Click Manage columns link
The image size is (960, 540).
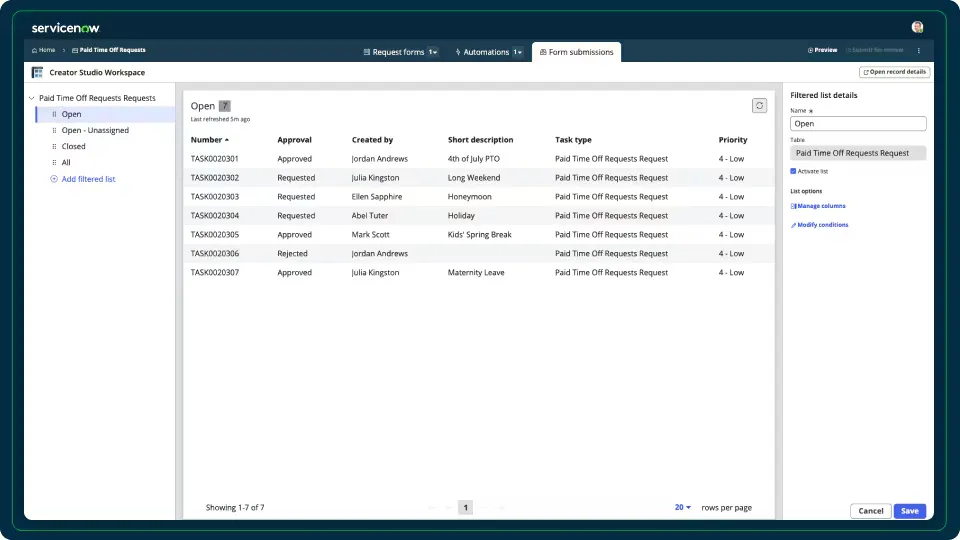[818, 206]
